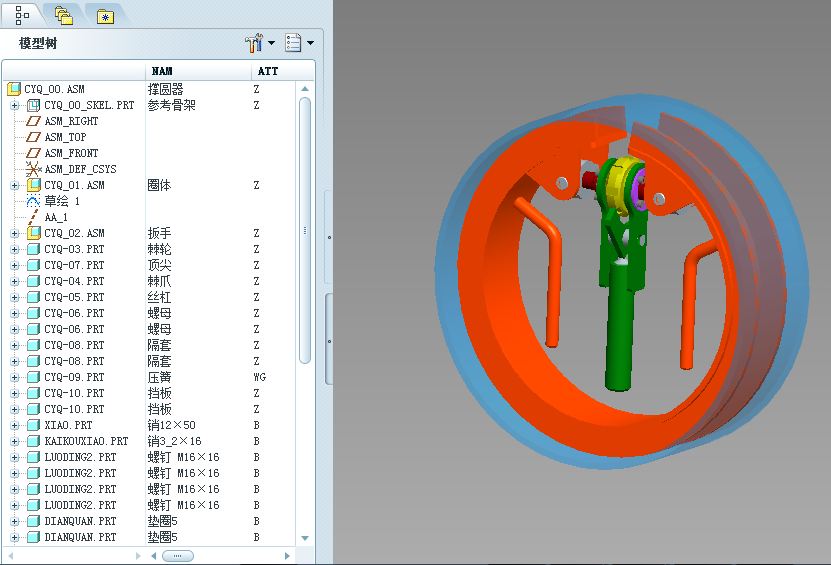Open dropdown arrow next to Settings tool
The height and width of the screenshot is (565, 831).
271,43
